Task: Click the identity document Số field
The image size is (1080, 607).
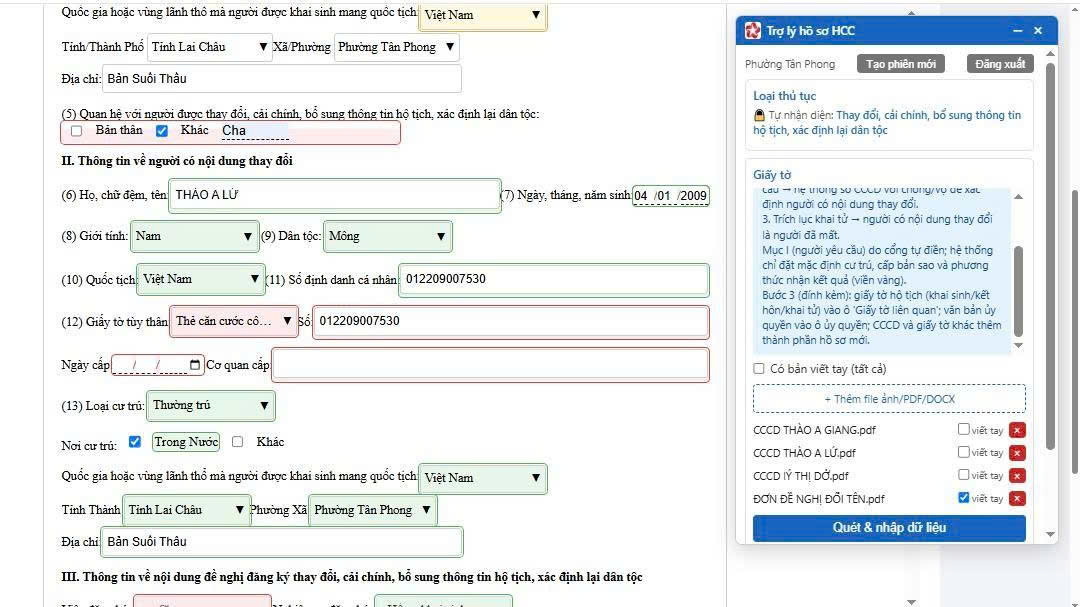Action: pos(511,322)
